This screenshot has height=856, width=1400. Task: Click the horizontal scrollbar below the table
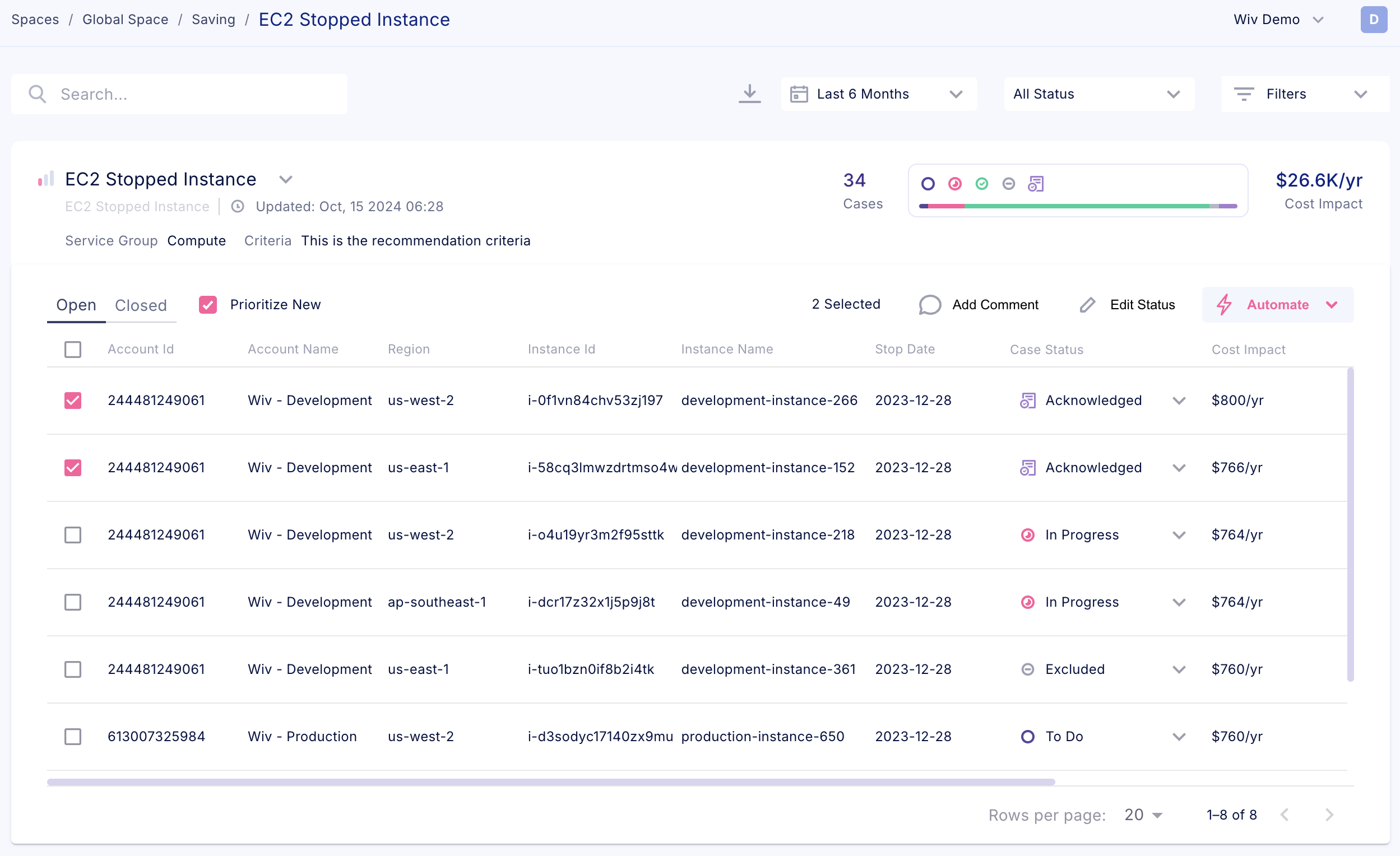click(550, 782)
